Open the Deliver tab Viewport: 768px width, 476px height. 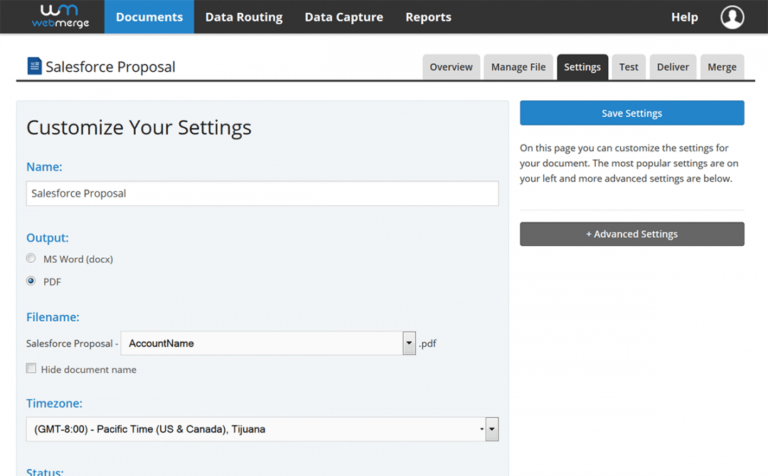(x=672, y=67)
